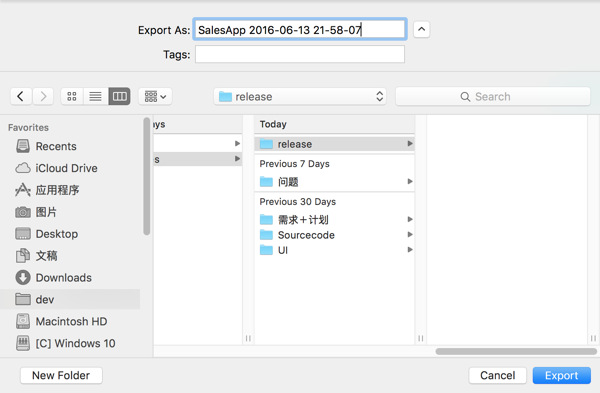
Task: Click the Tags input field
Action: pyautogui.click(x=300, y=54)
